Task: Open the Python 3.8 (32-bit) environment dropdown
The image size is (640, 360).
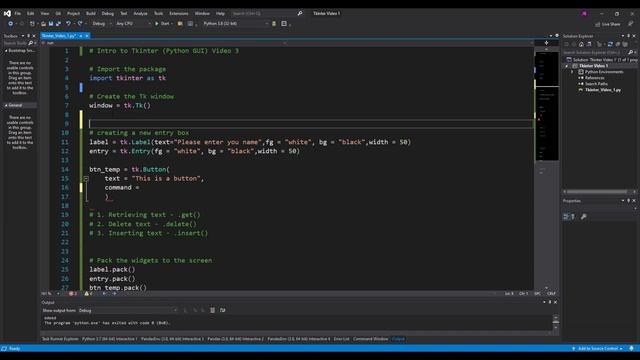Action: point(236,24)
